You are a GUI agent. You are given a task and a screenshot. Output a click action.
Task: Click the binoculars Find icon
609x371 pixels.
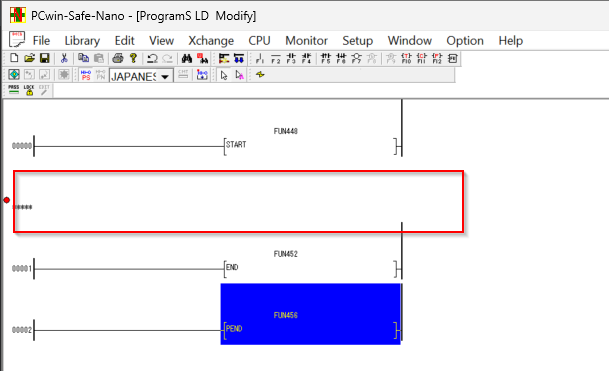tap(187, 58)
